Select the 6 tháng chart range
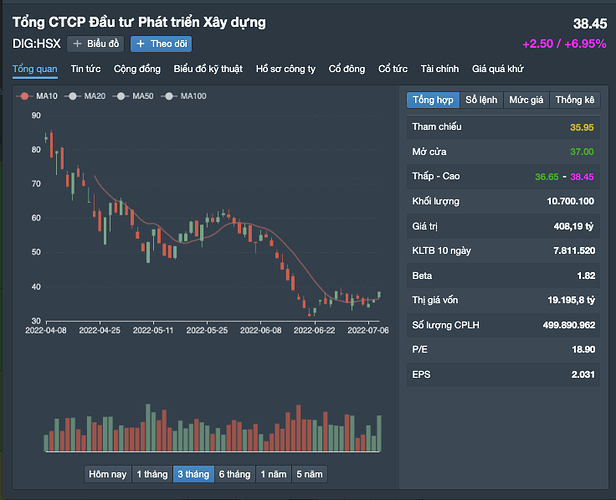This screenshot has width=616, height=500. 233,474
